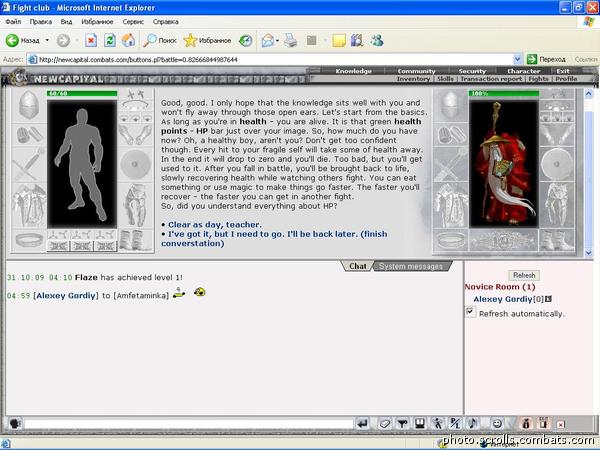The height and width of the screenshot is (450, 600).
Task: Open the Inventory link
Action: (413, 78)
